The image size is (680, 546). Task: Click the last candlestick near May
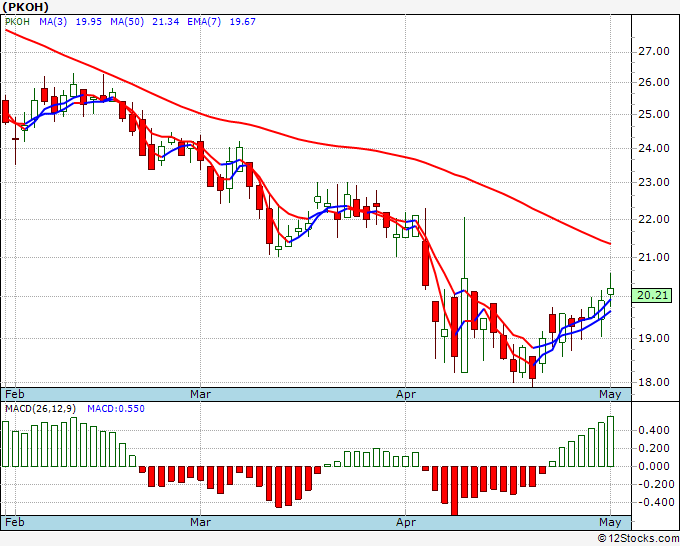(611, 291)
